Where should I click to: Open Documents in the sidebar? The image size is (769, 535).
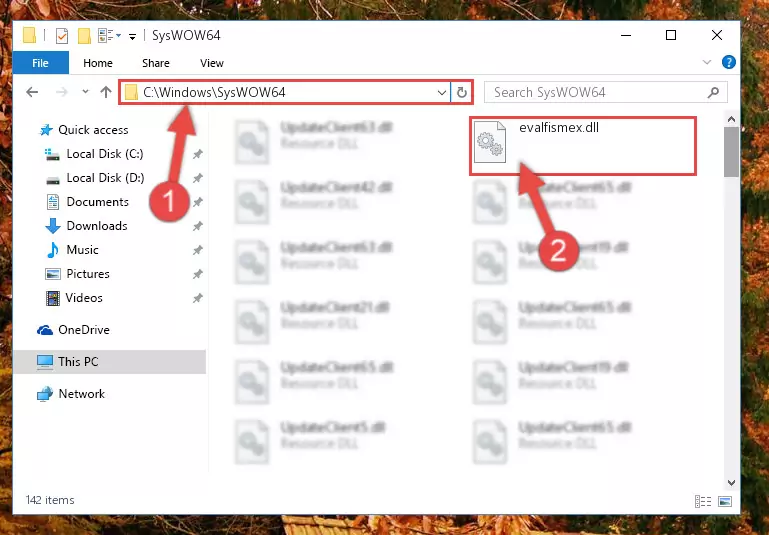[x=97, y=202]
